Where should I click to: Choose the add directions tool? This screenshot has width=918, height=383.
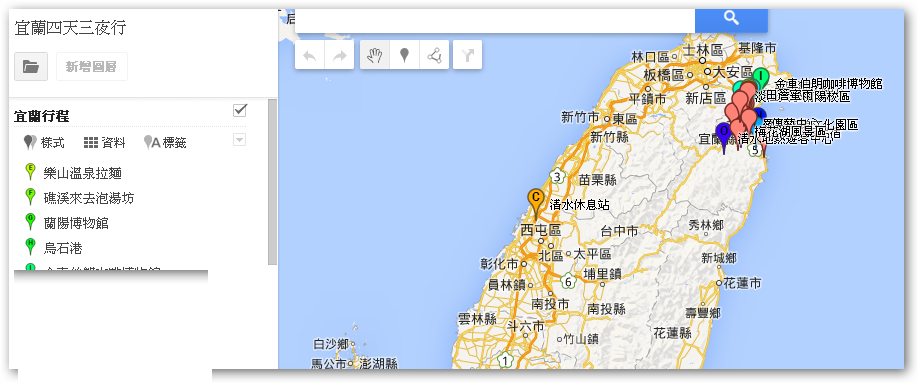pyautogui.click(x=467, y=55)
